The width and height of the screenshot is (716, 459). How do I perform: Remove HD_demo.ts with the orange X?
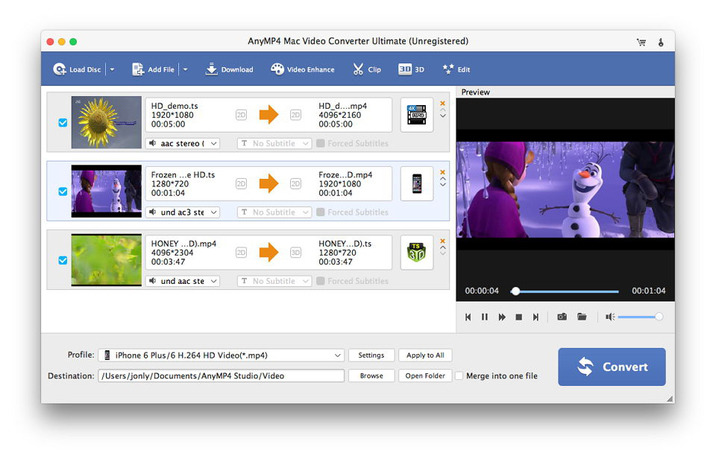pos(442,103)
